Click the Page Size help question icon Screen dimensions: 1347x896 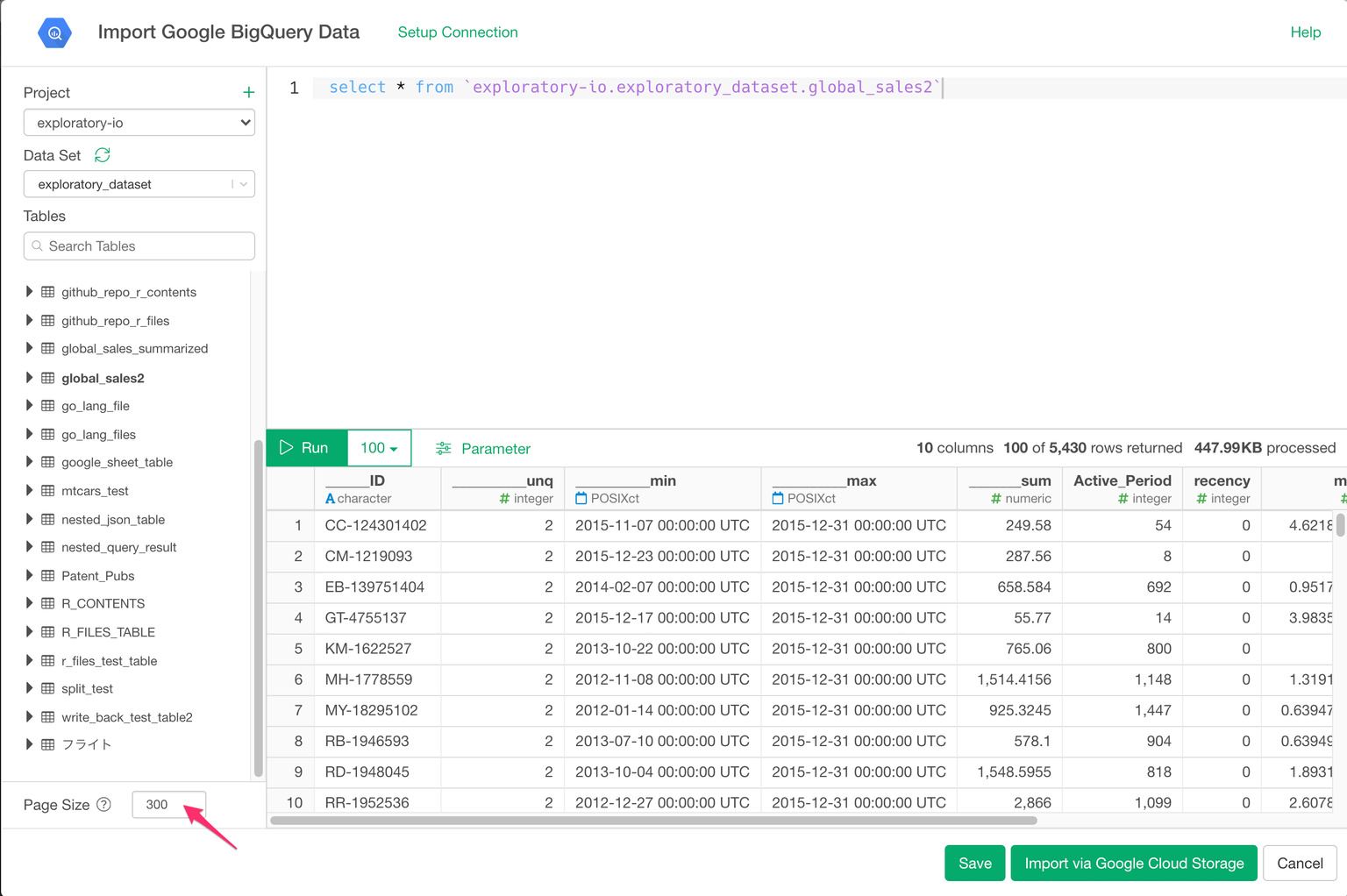[x=103, y=805]
